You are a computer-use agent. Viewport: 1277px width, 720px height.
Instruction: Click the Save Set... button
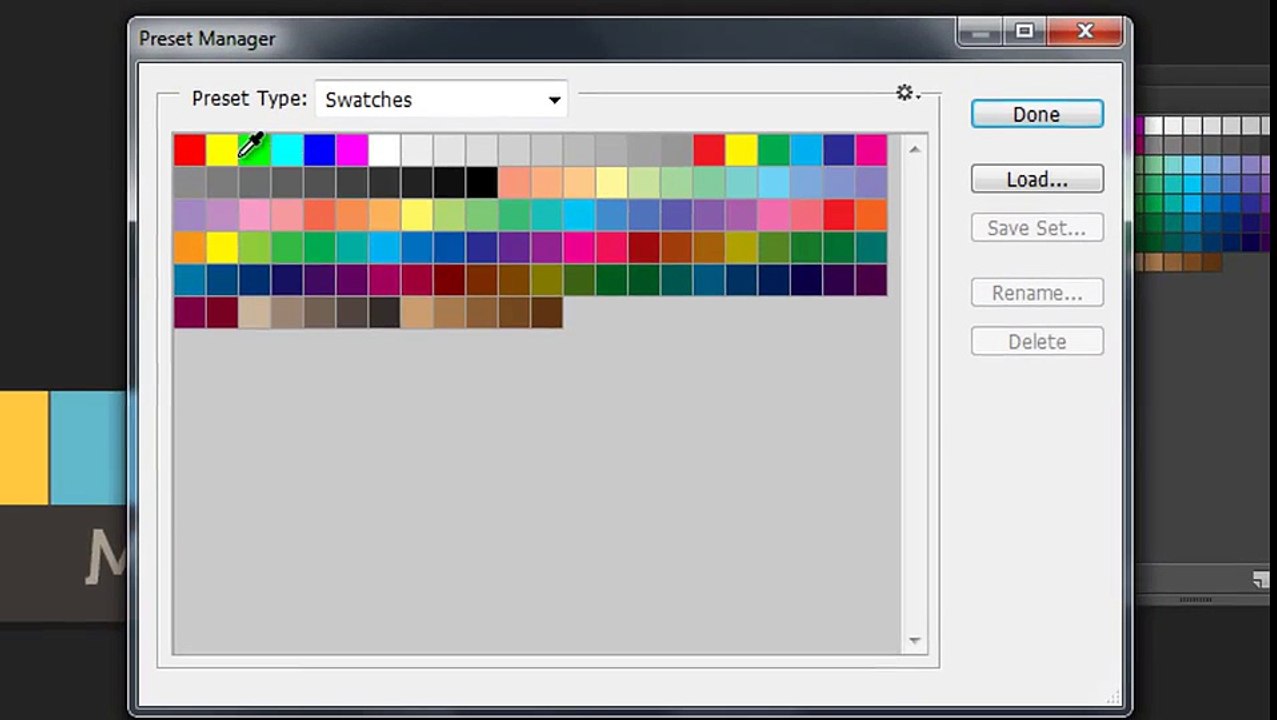pos(1037,228)
